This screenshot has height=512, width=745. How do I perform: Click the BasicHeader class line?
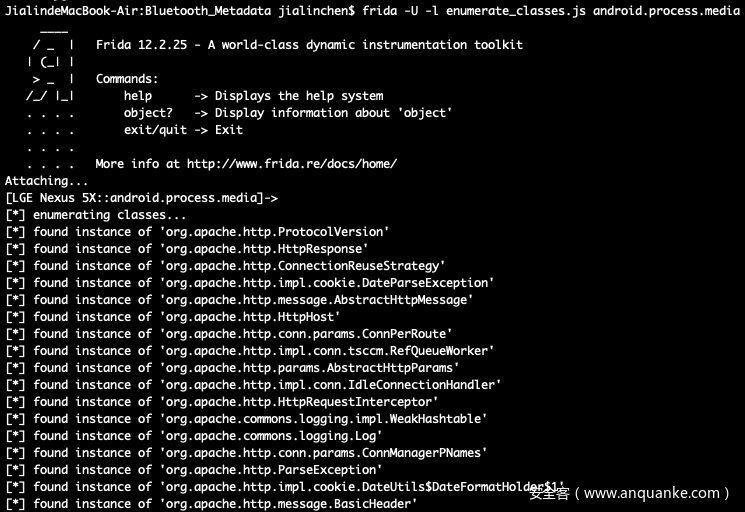click(213, 504)
